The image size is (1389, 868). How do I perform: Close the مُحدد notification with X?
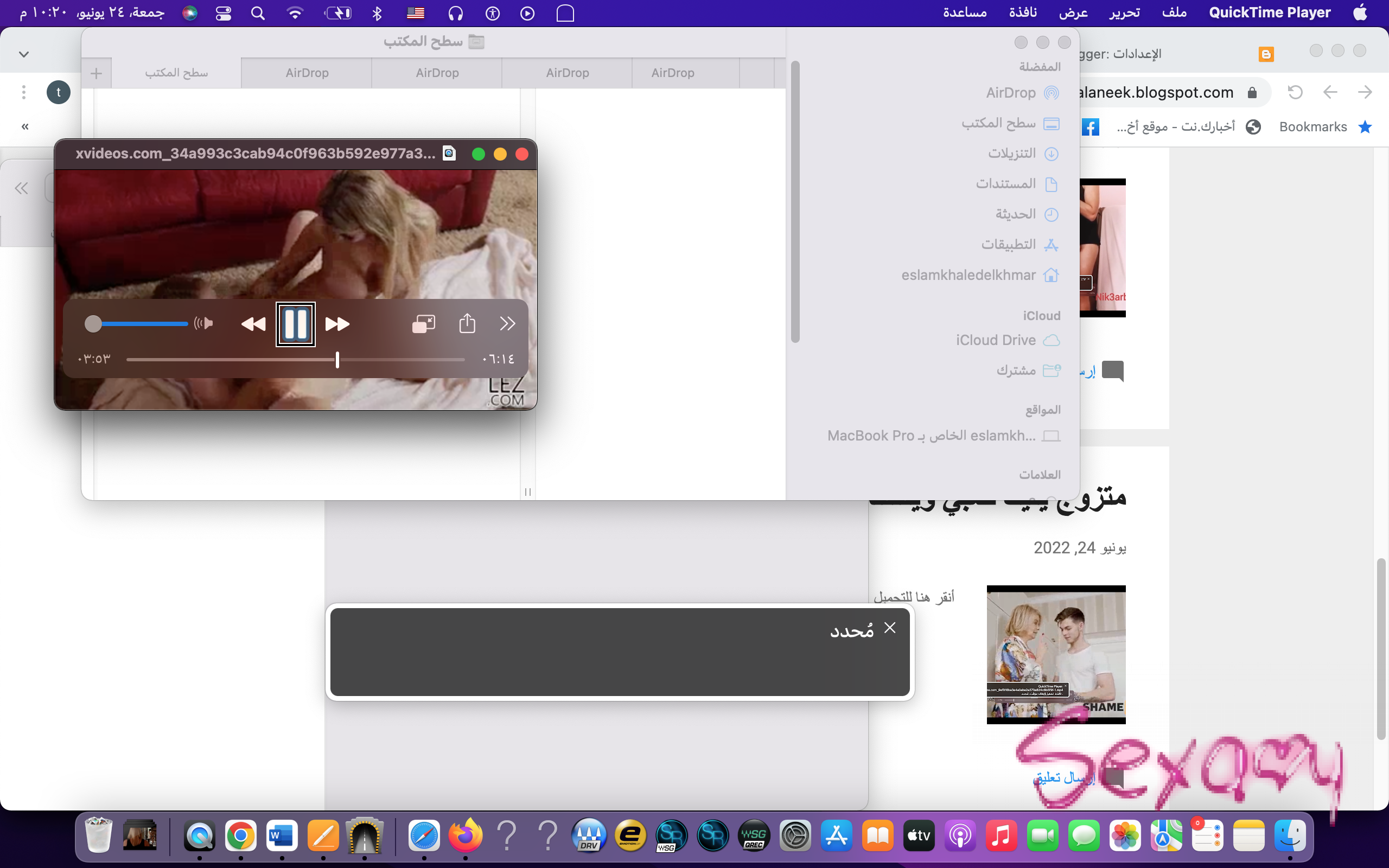[x=890, y=628]
